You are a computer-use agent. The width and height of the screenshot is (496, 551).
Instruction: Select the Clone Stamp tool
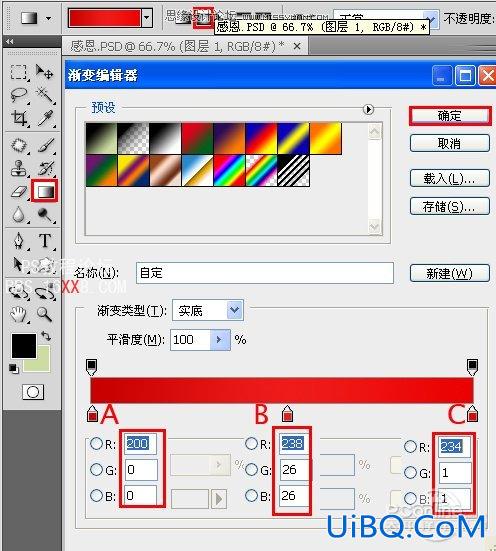[x=19, y=168]
